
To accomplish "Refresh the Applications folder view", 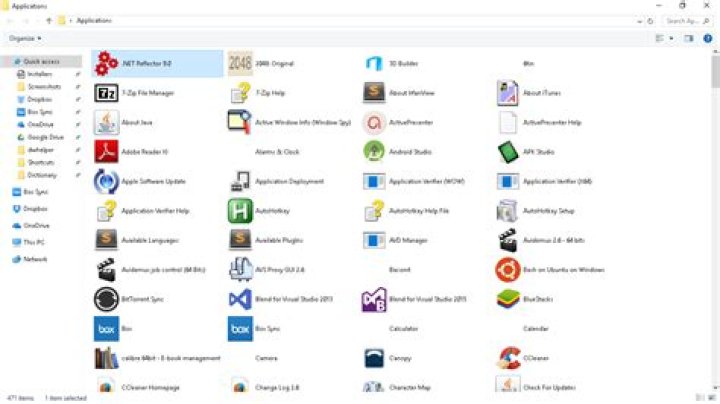I will pos(650,21).
